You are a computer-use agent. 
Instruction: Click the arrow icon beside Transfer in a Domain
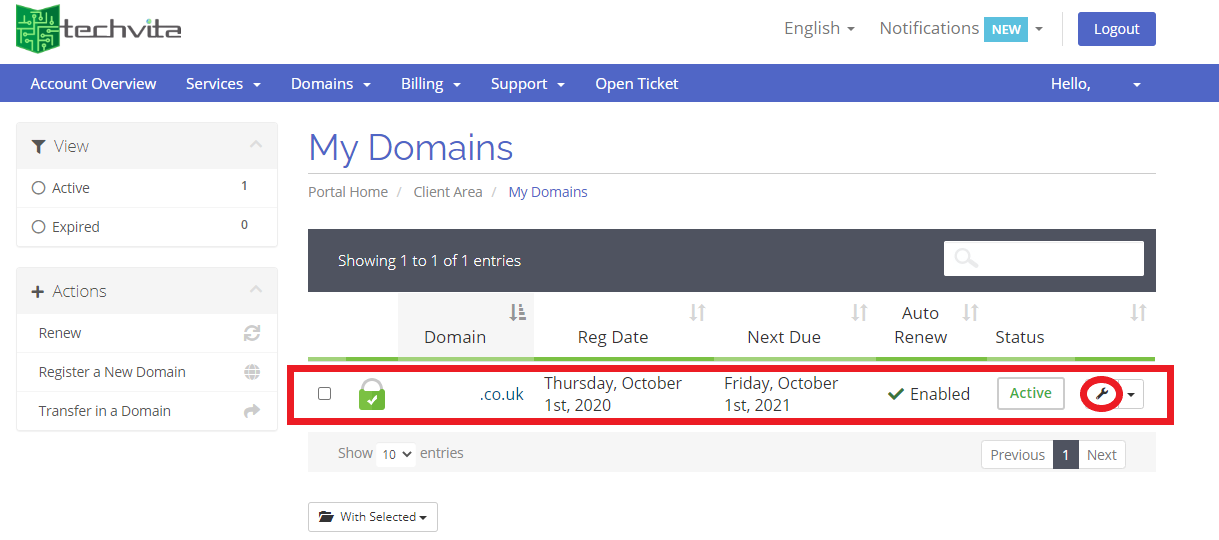point(252,411)
